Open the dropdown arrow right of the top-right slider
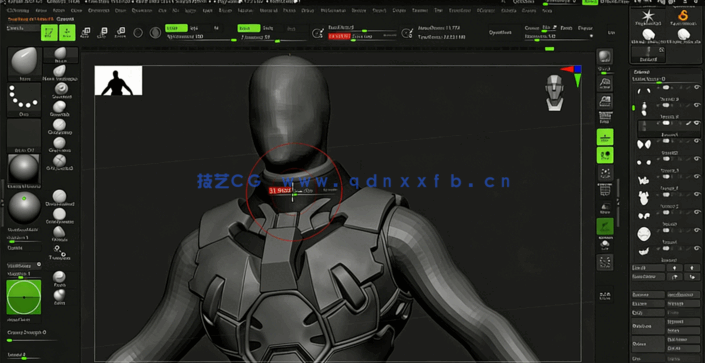 (x=591, y=36)
